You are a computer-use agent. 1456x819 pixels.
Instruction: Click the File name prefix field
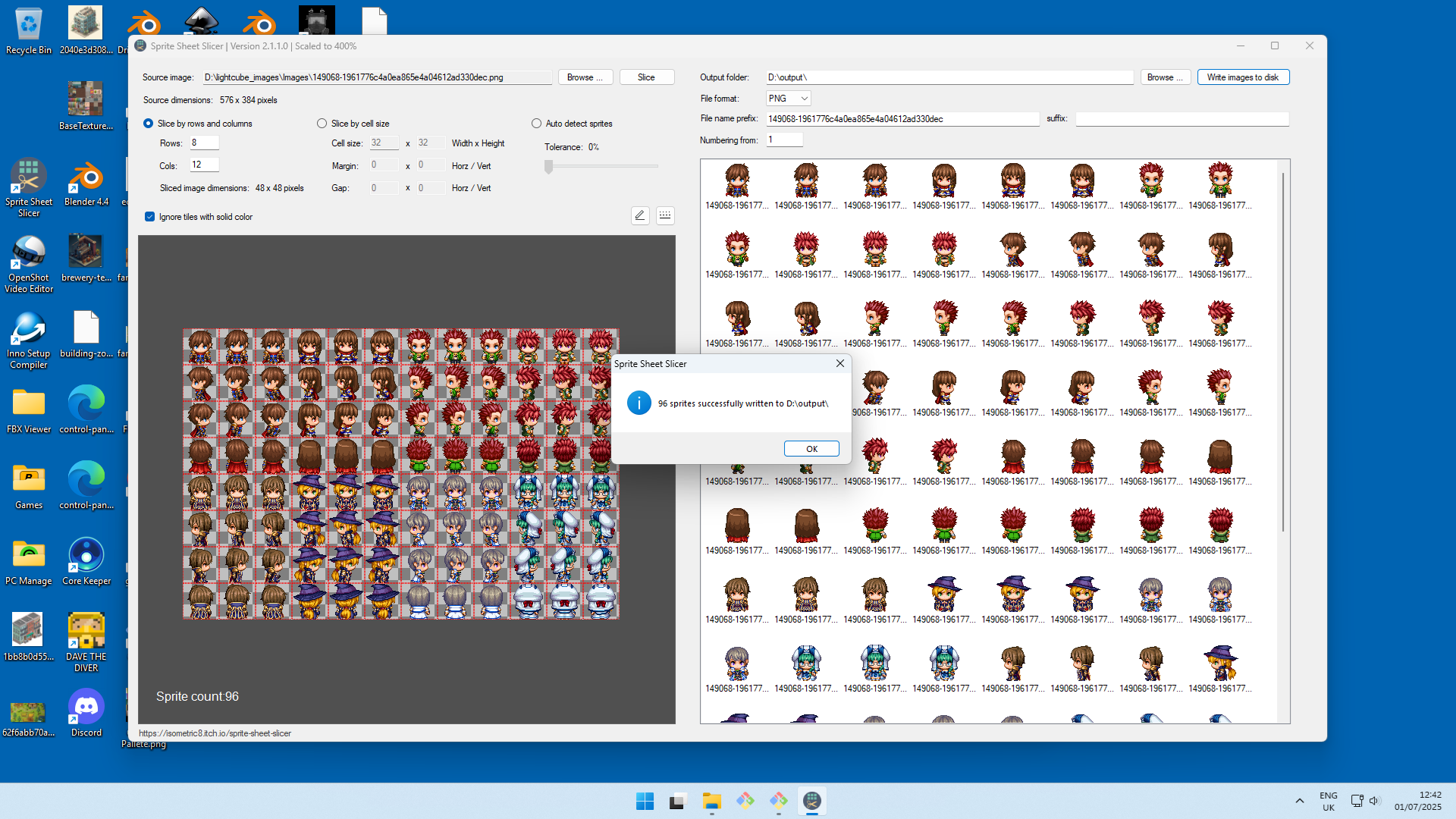click(x=902, y=119)
